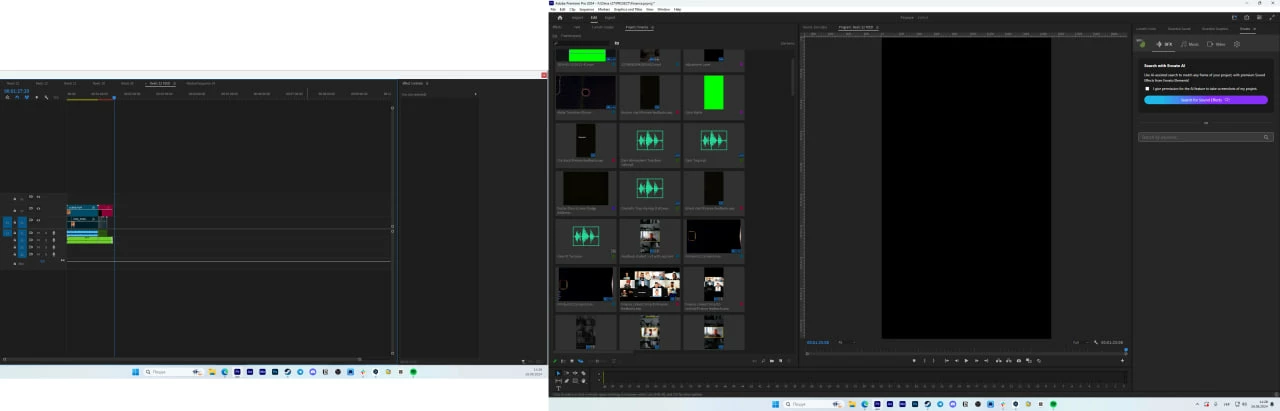Mute the first audio track
Image resolution: width=1280 pixels, height=411 pixels.
click(x=38, y=233)
